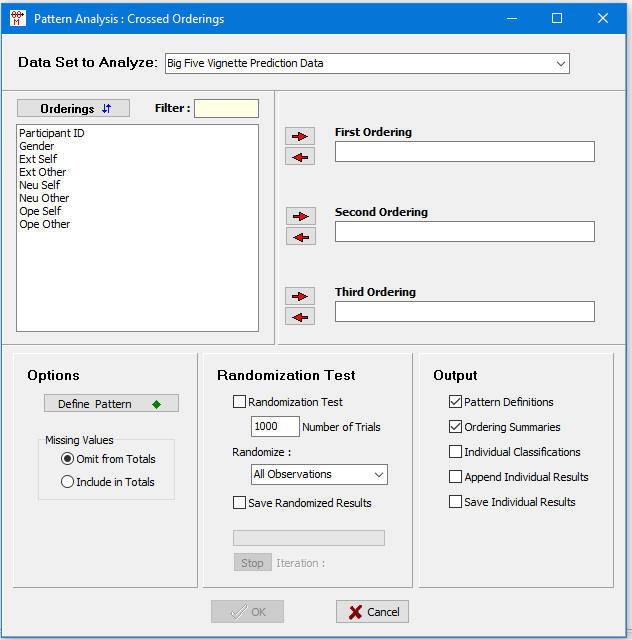Click left arrow to remove Third Ordering

(x=299, y=317)
